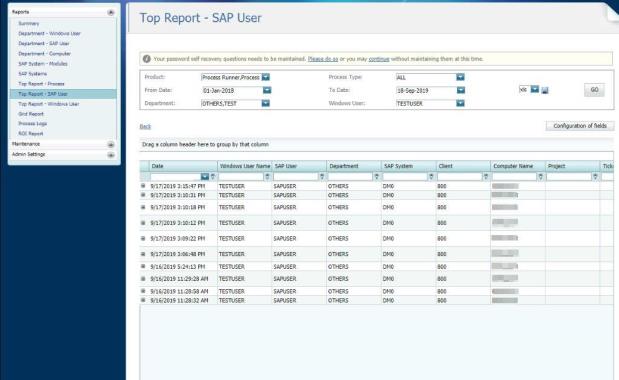Open the Process Type dropdown
This screenshot has width=619, height=380.
pos(460,77)
